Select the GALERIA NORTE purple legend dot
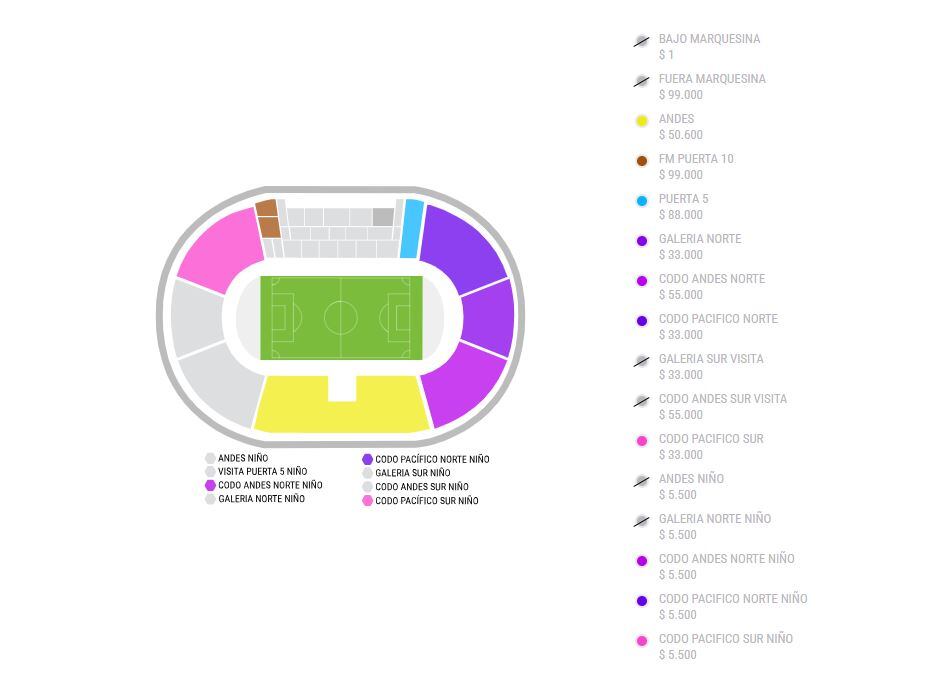 [x=641, y=241]
